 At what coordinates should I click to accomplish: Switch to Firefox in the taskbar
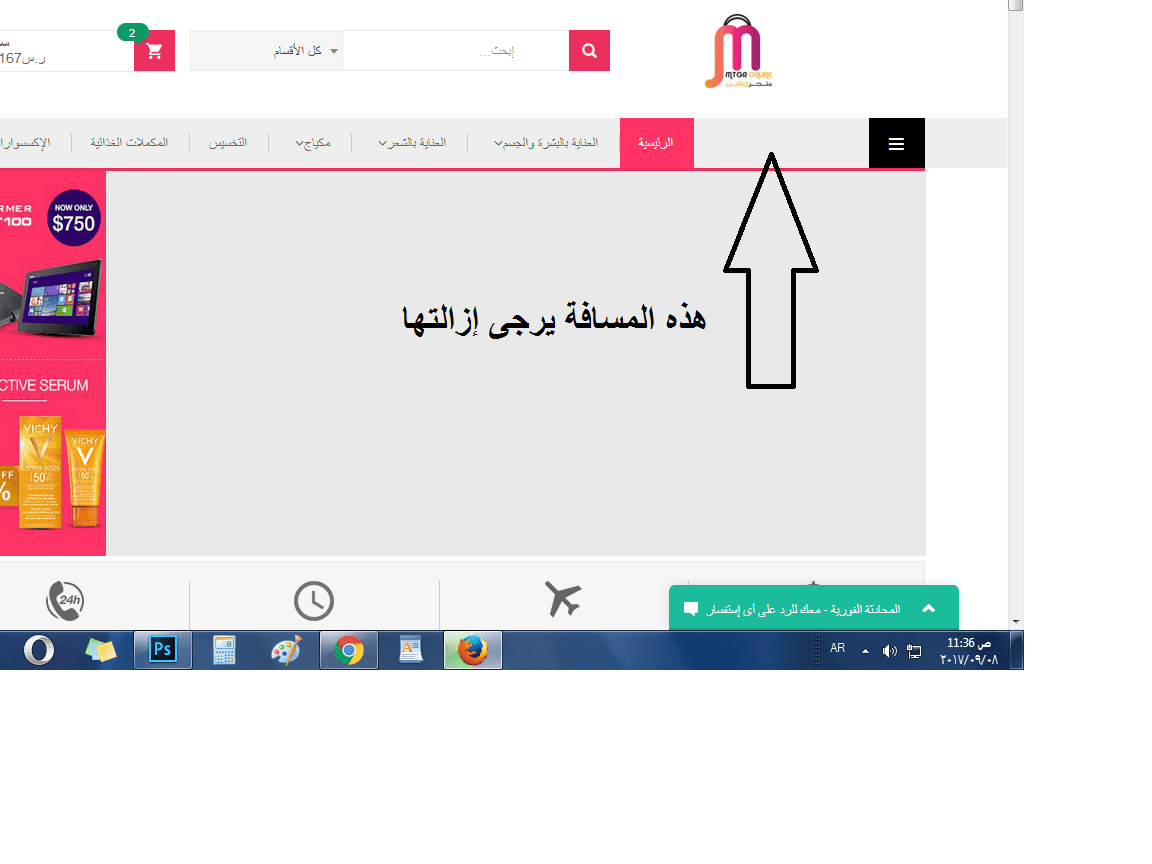pos(473,650)
